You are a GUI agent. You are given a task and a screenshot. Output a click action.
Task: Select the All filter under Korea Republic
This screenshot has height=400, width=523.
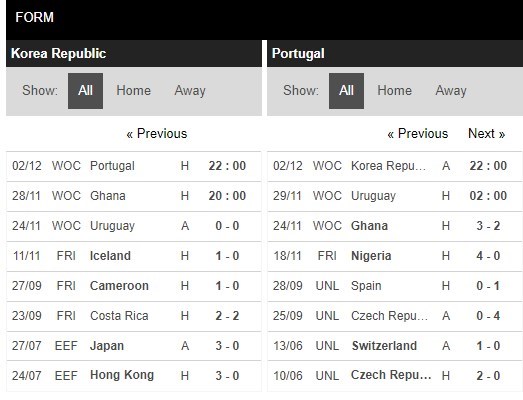[x=85, y=91]
